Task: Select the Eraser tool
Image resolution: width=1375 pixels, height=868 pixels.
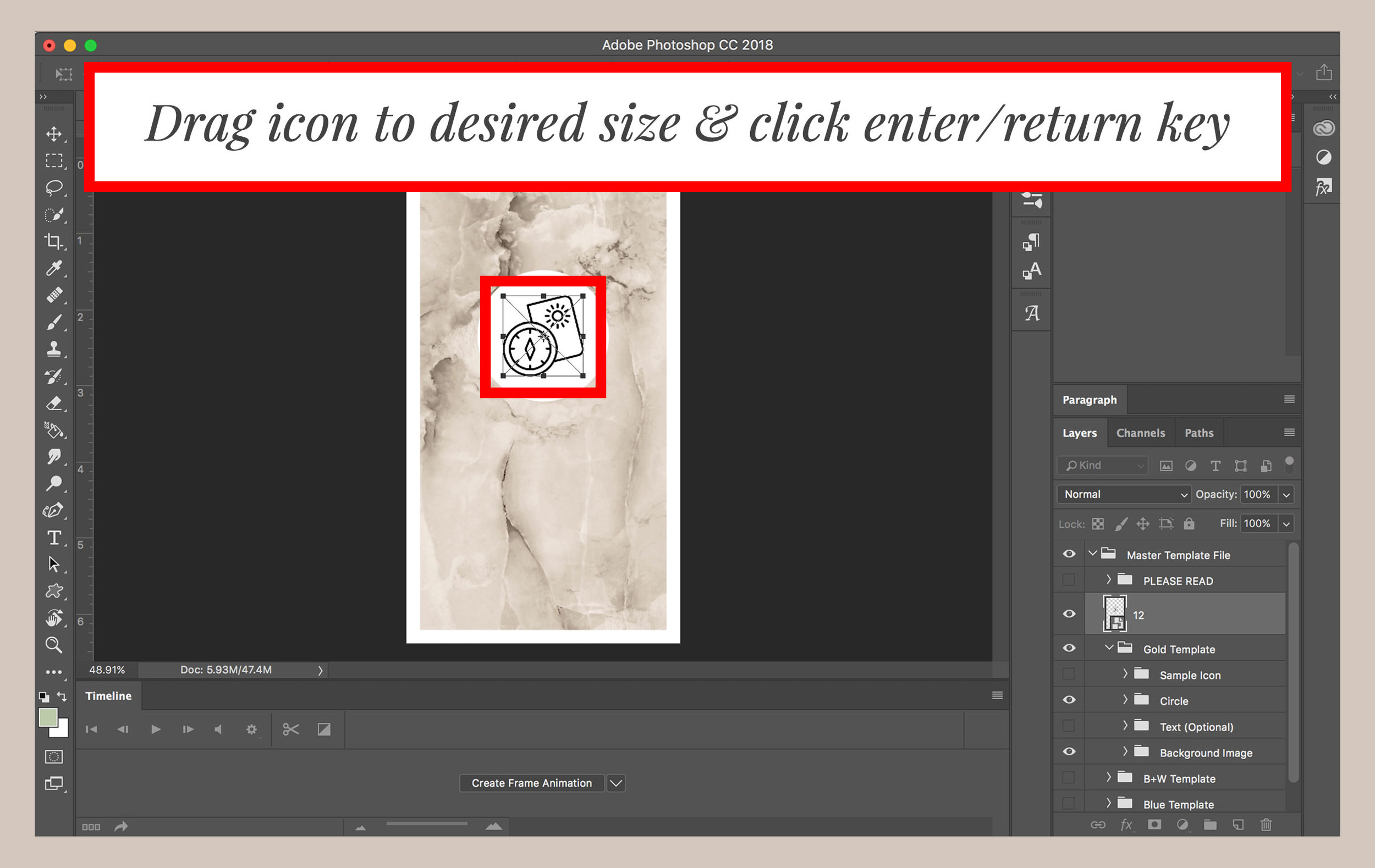Action: click(x=54, y=403)
